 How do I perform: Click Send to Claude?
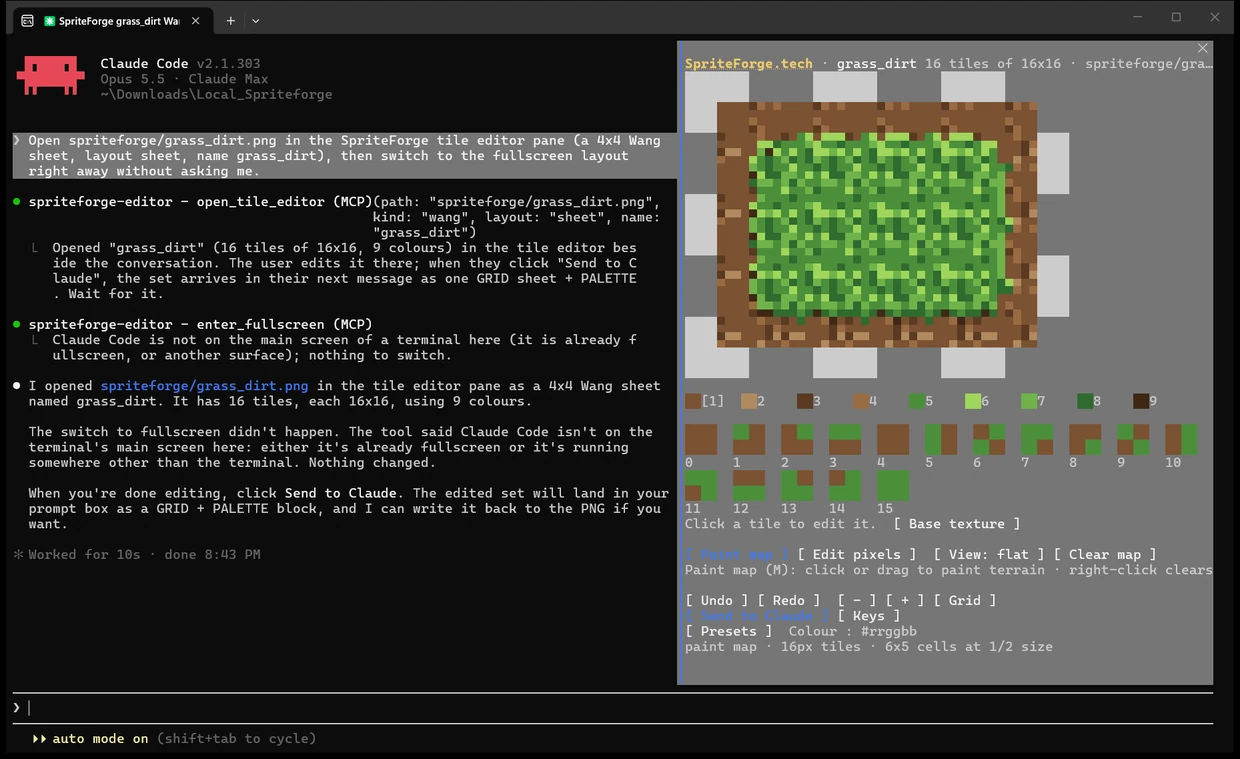click(x=757, y=616)
